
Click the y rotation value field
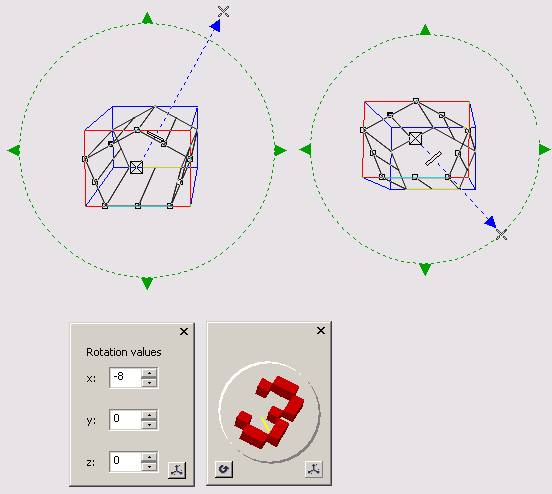click(125, 420)
